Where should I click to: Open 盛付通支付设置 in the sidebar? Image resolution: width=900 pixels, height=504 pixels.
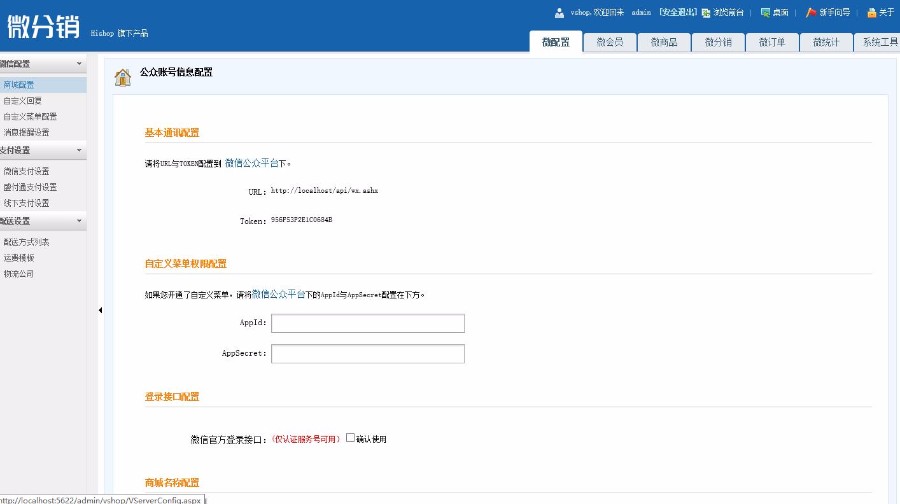click(x=30, y=187)
